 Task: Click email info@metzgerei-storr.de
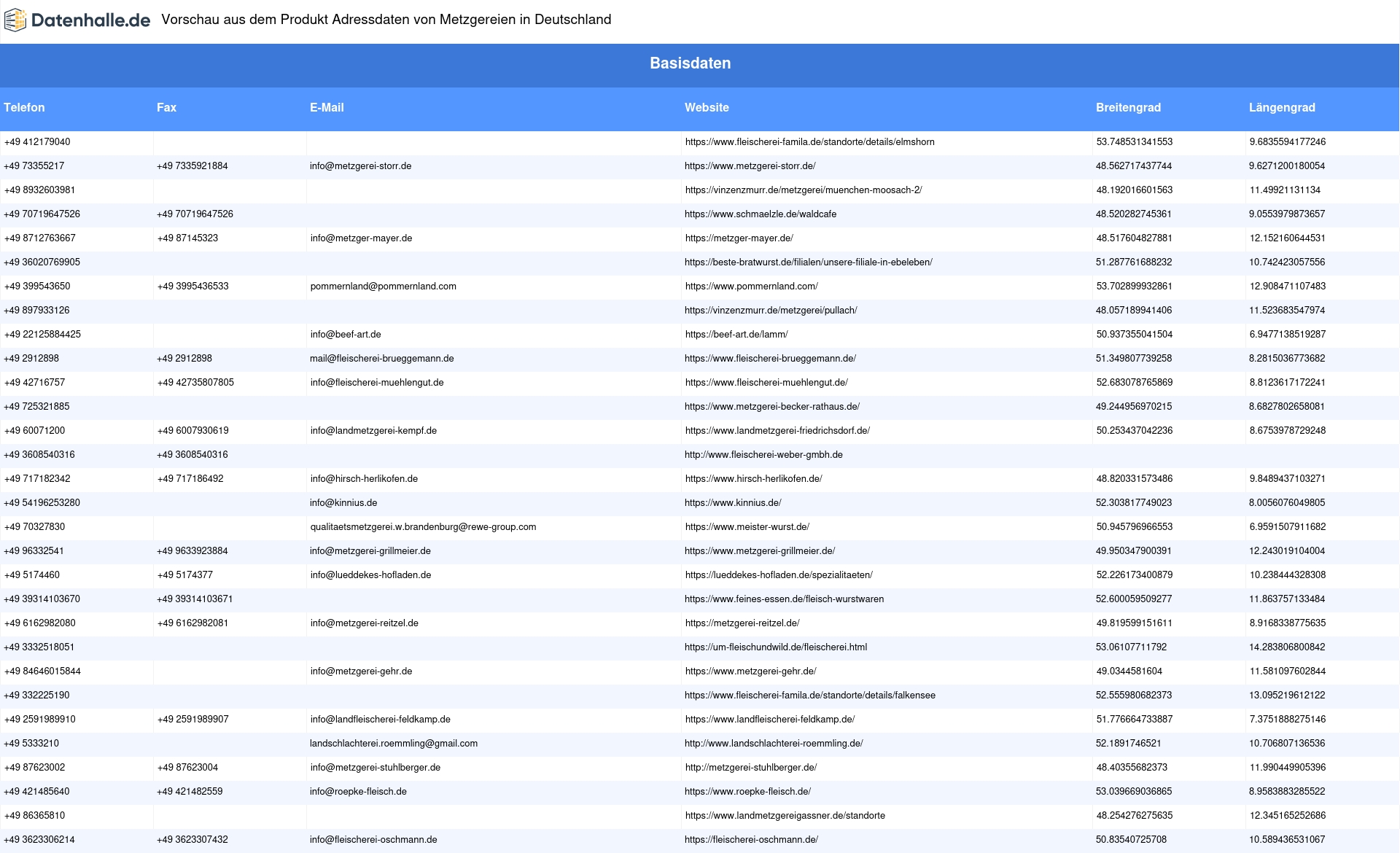(x=361, y=166)
